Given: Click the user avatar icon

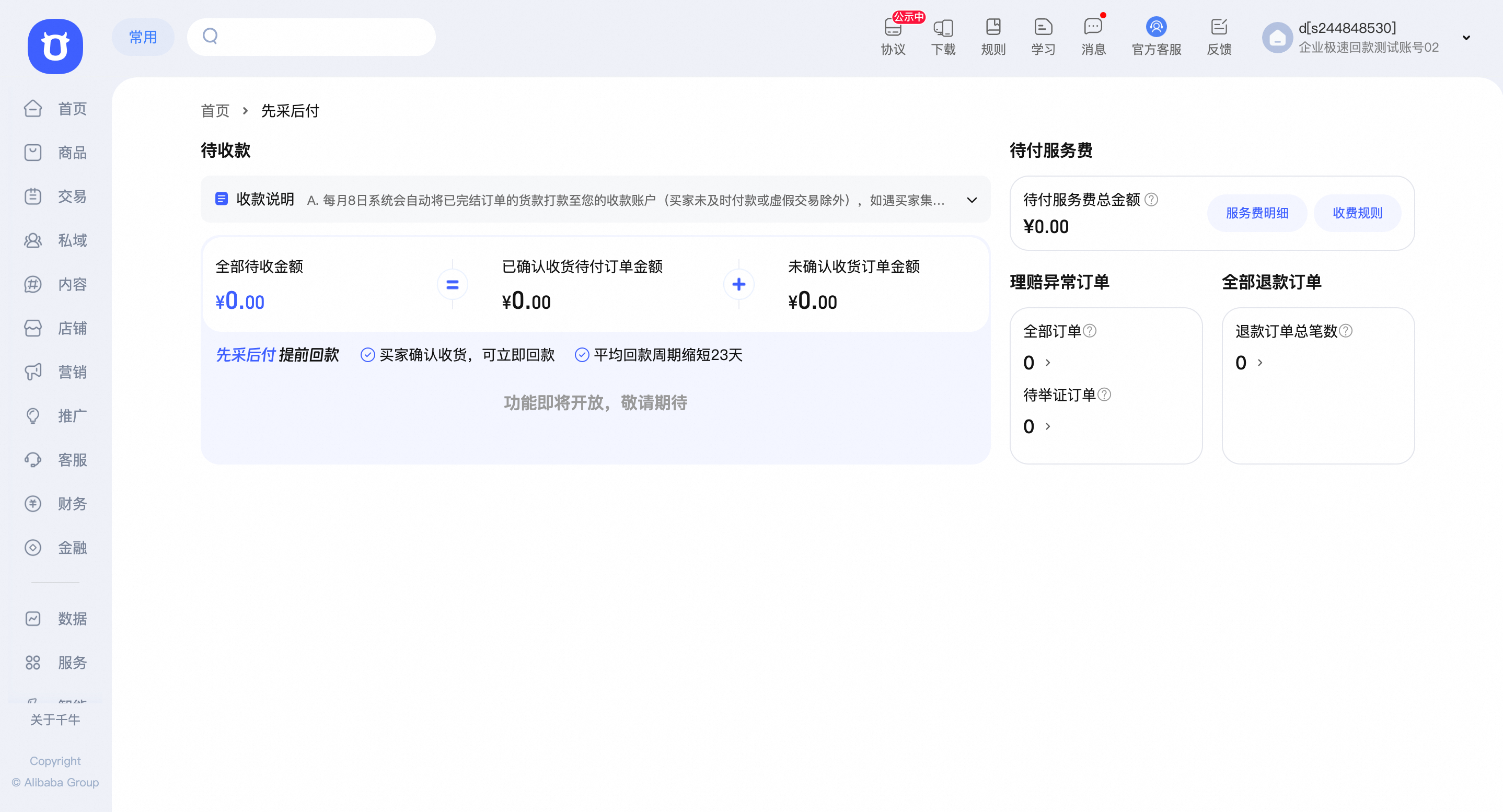Looking at the screenshot, I should (x=1277, y=38).
